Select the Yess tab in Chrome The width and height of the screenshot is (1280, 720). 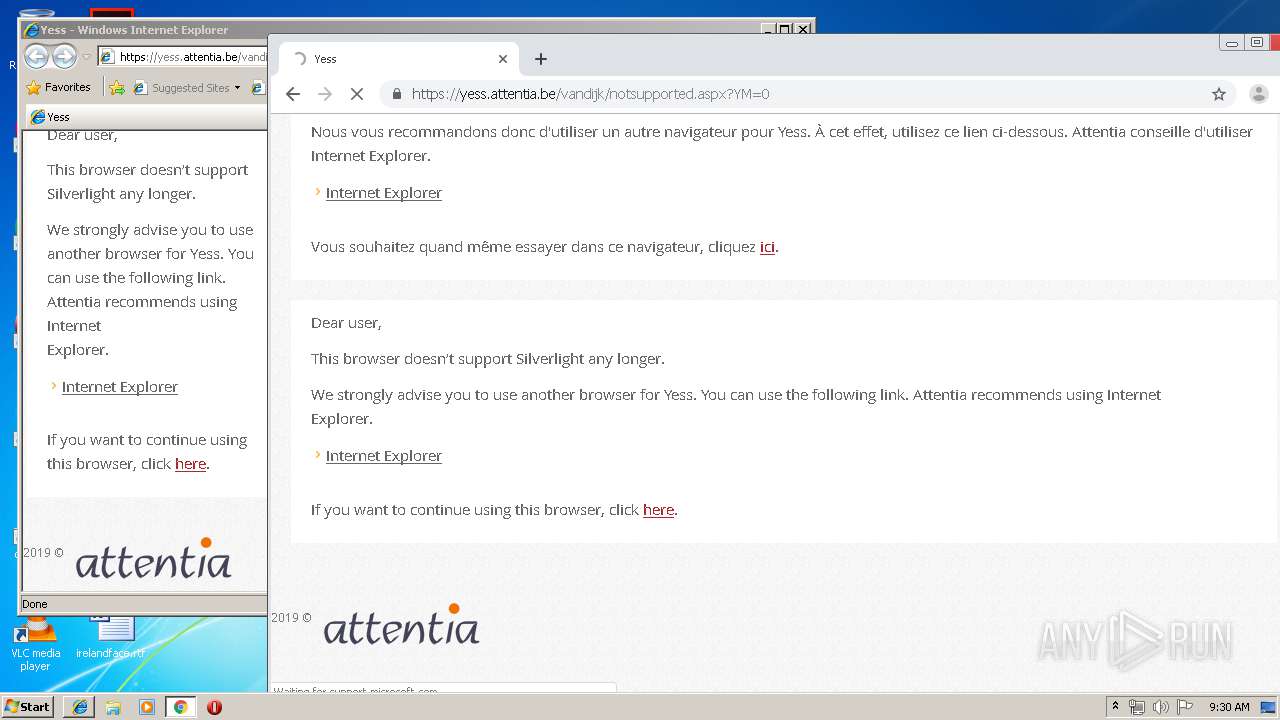click(x=398, y=59)
